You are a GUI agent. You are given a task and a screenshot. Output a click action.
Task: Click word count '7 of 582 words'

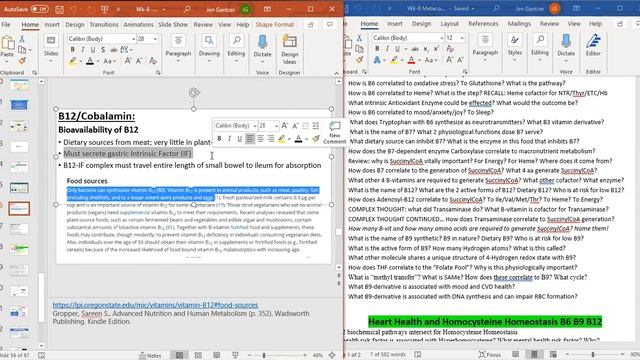(388, 355)
